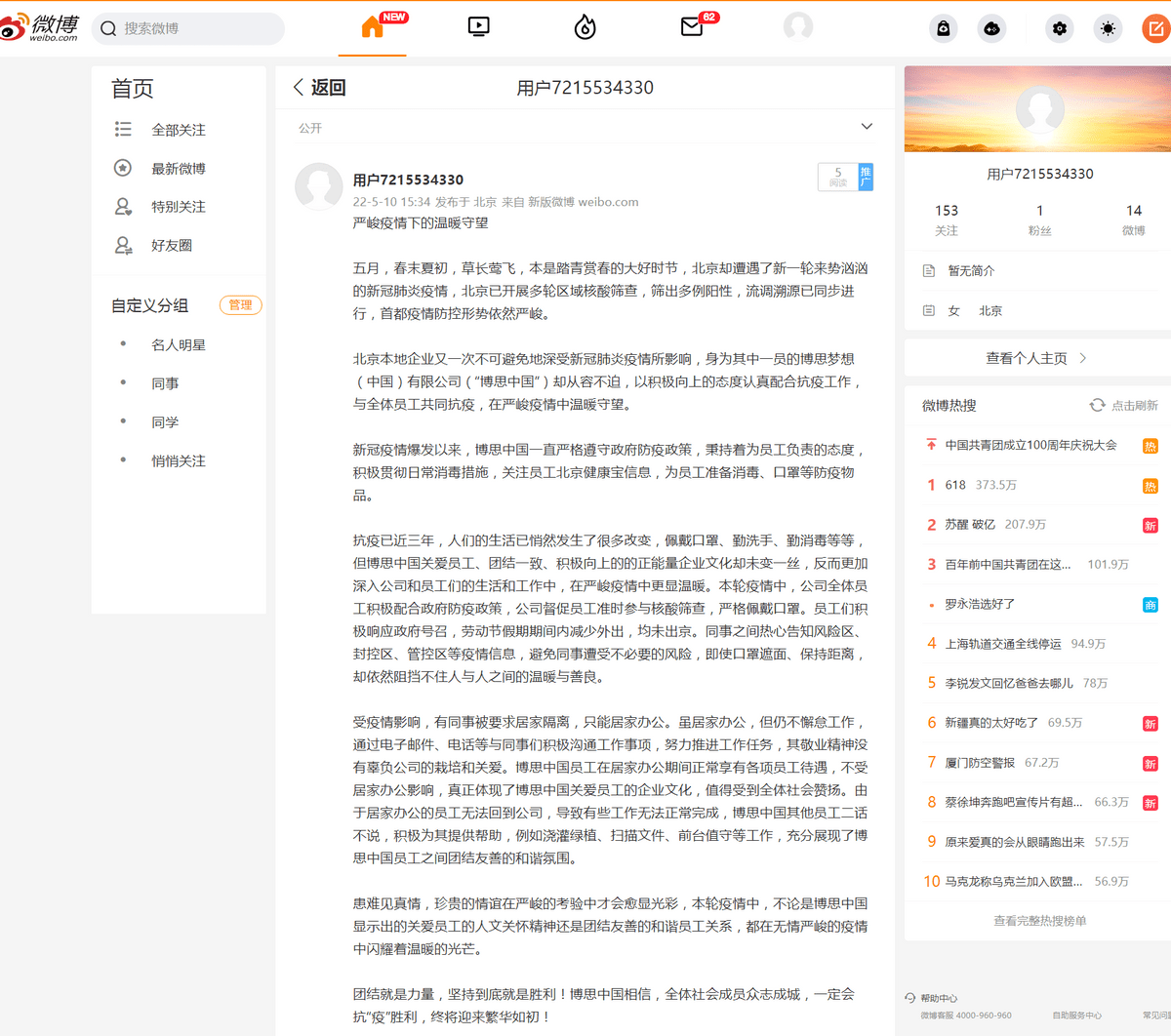This screenshot has height=1036, width=1171.
Task: Click the refresh hot search icon
Action: pyautogui.click(x=1097, y=405)
